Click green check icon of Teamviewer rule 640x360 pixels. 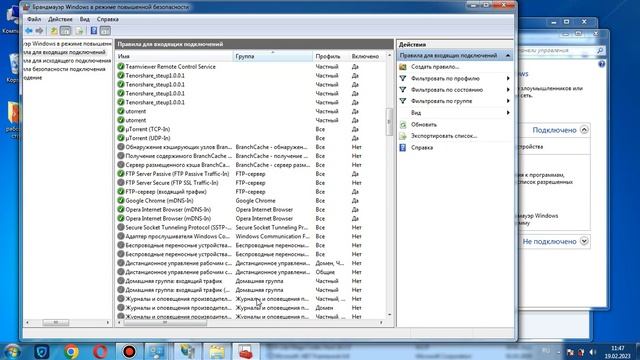121,67
